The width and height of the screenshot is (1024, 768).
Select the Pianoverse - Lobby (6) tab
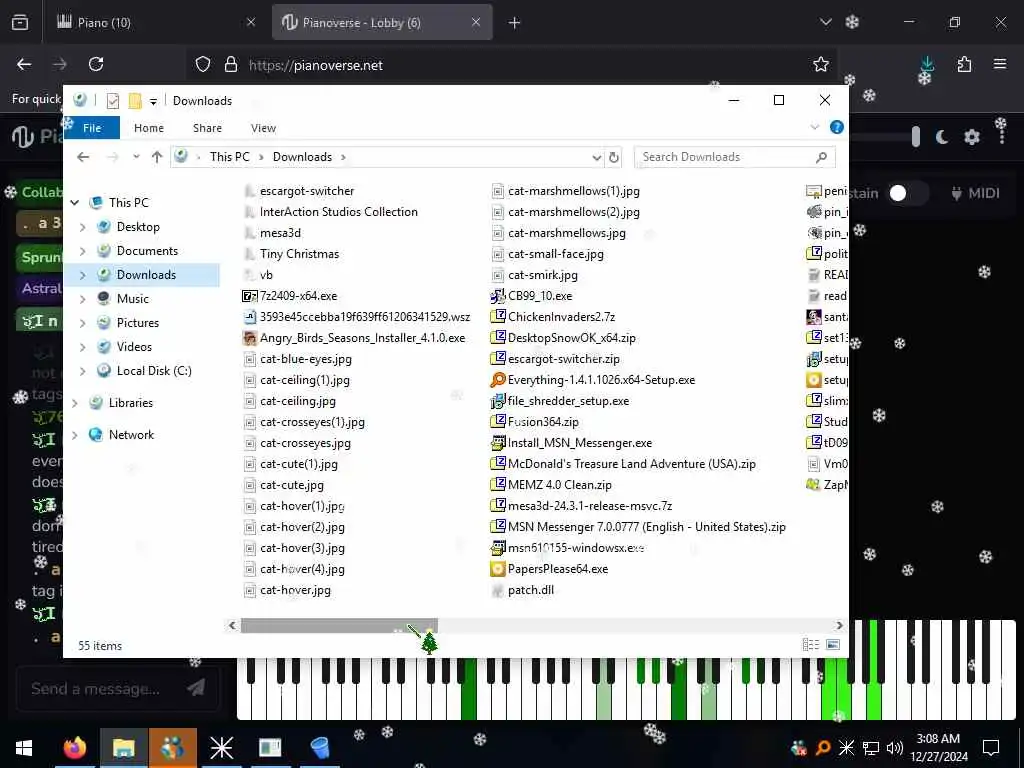pyautogui.click(x=382, y=23)
